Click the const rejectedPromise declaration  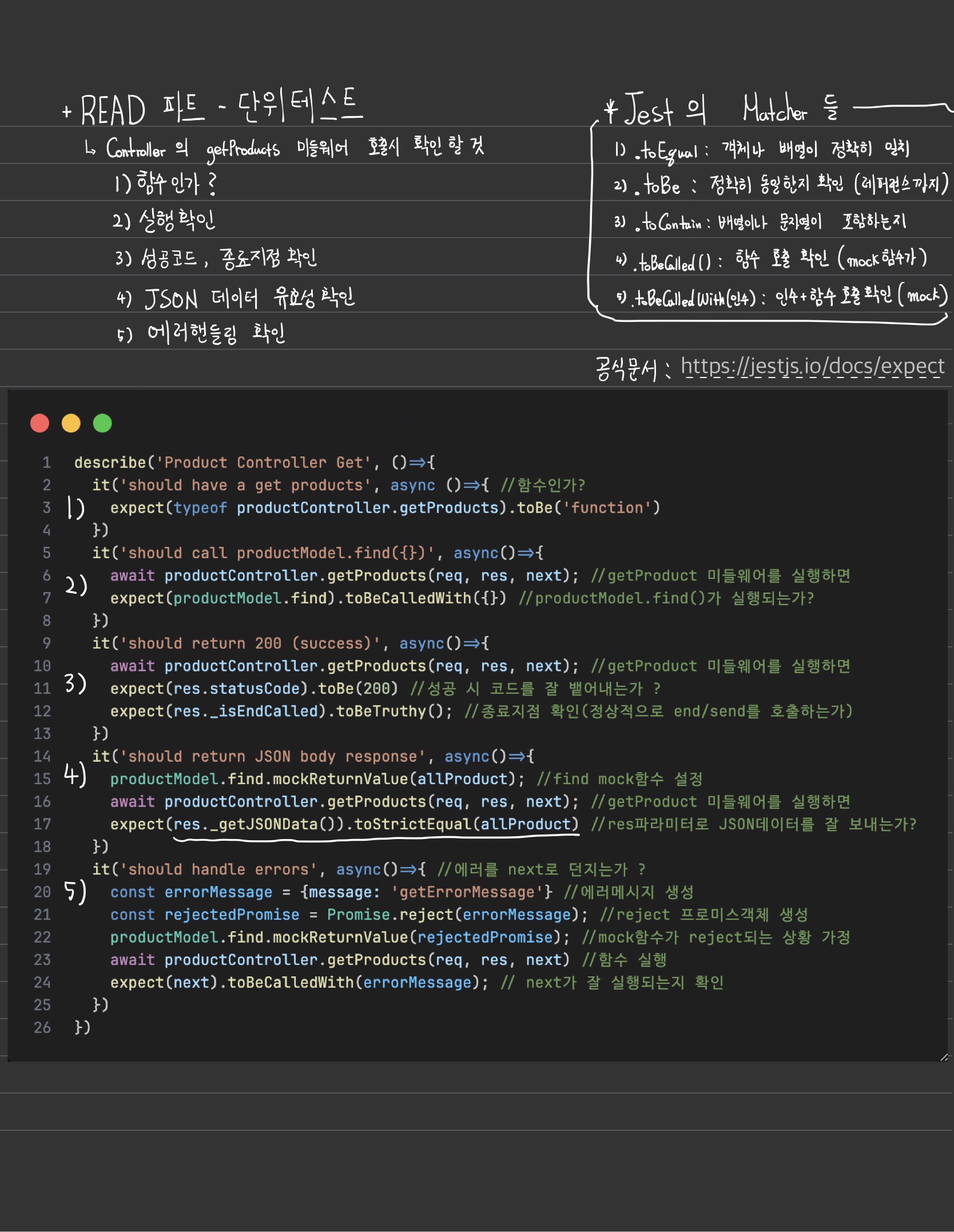349,915
